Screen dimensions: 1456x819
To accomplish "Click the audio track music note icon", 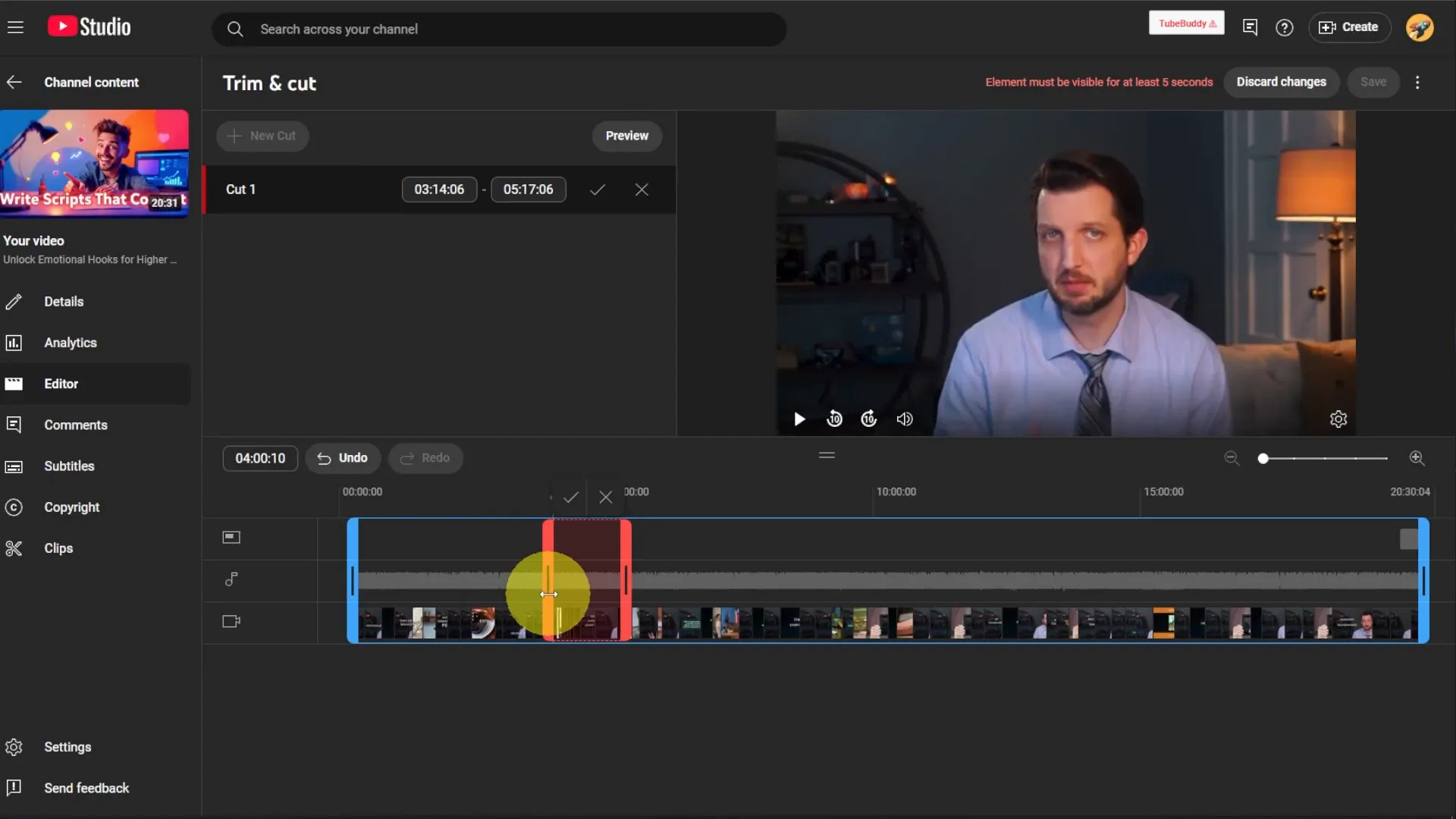I will click(231, 579).
